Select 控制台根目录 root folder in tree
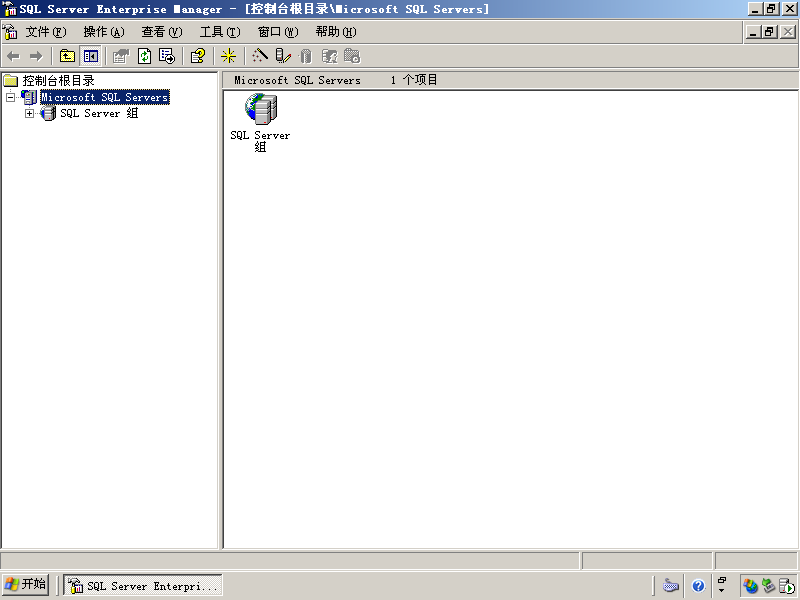The width and height of the screenshot is (800, 600). 58,81
